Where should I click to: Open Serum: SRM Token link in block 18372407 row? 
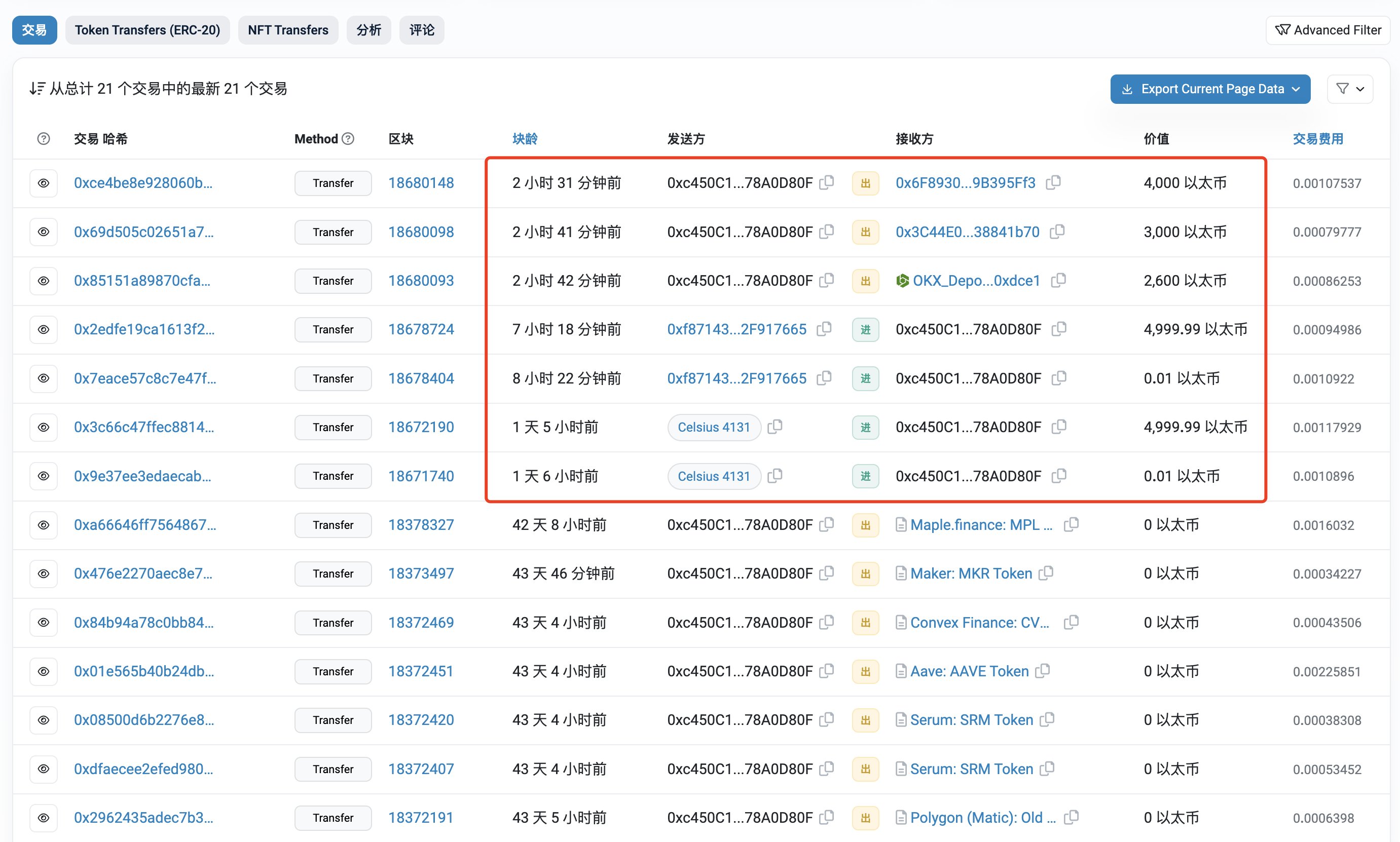pyautogui.click(x=972, y=769)
